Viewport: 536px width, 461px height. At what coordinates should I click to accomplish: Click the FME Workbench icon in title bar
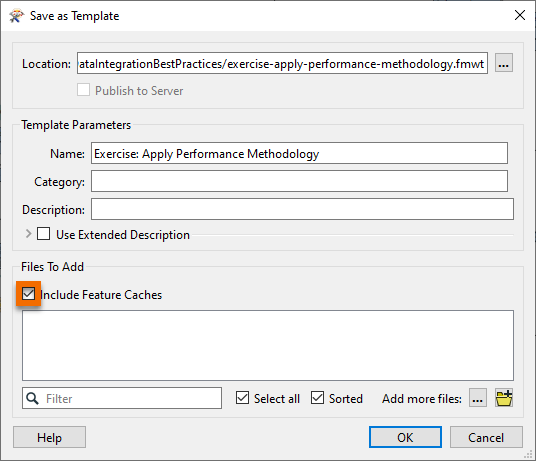point(16,16)
